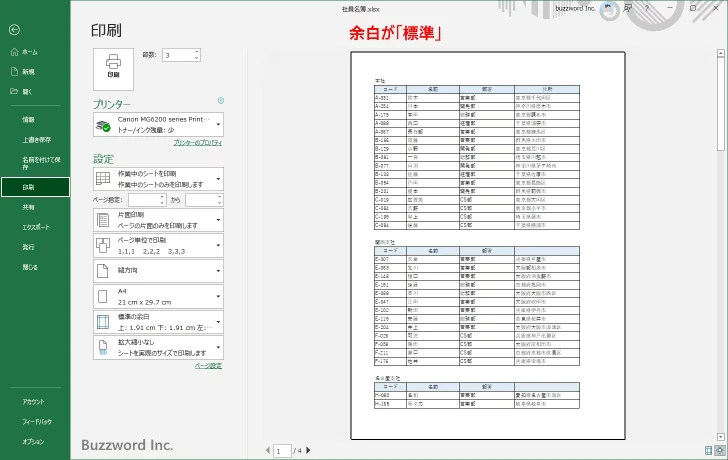Open 作業中のシートを印刷 dropdown
The width and height of the screenshot is (728, 460).
coord(158,179)
